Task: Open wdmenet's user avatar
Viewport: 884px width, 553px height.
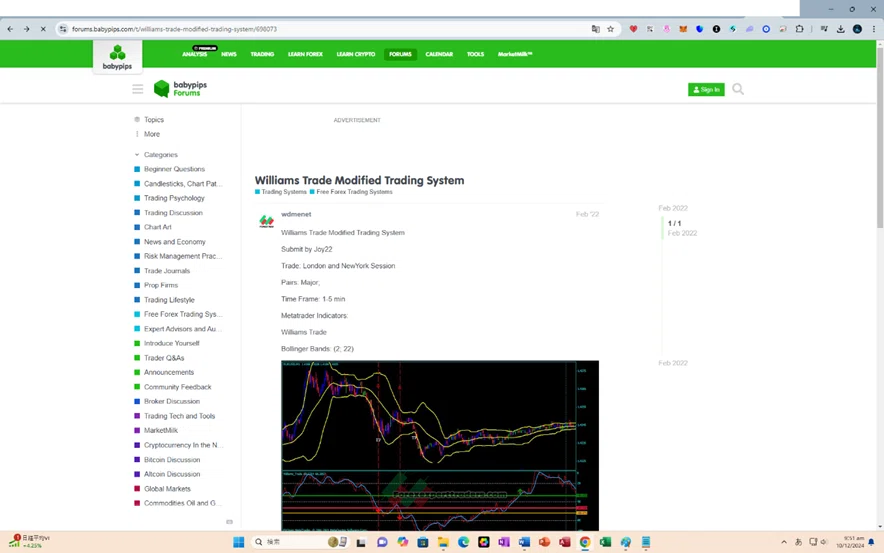Action: pyautogui.click(x=267, y=221)
